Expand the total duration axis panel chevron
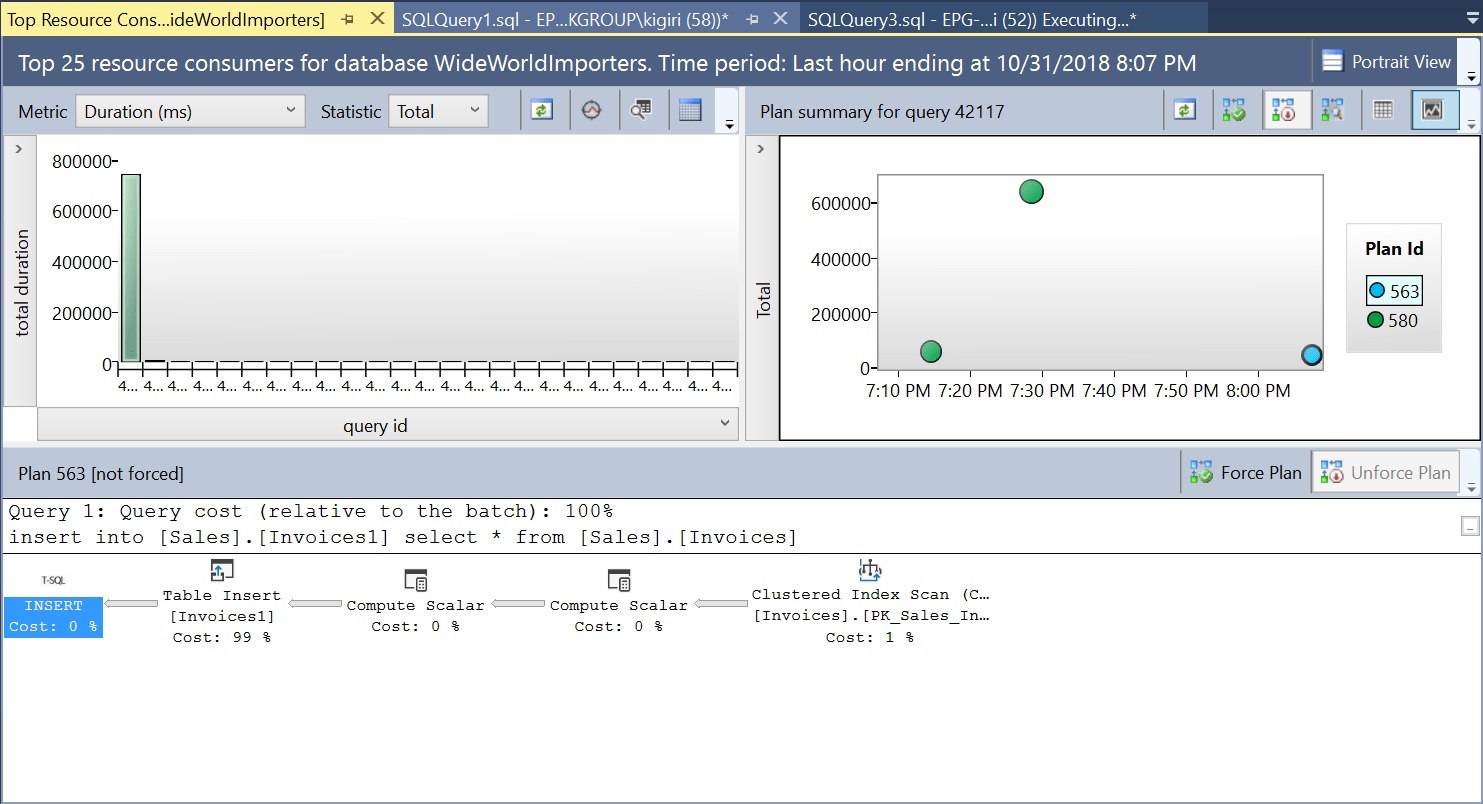This screenshot has width=1483, height=804. (x=18, y=149)
